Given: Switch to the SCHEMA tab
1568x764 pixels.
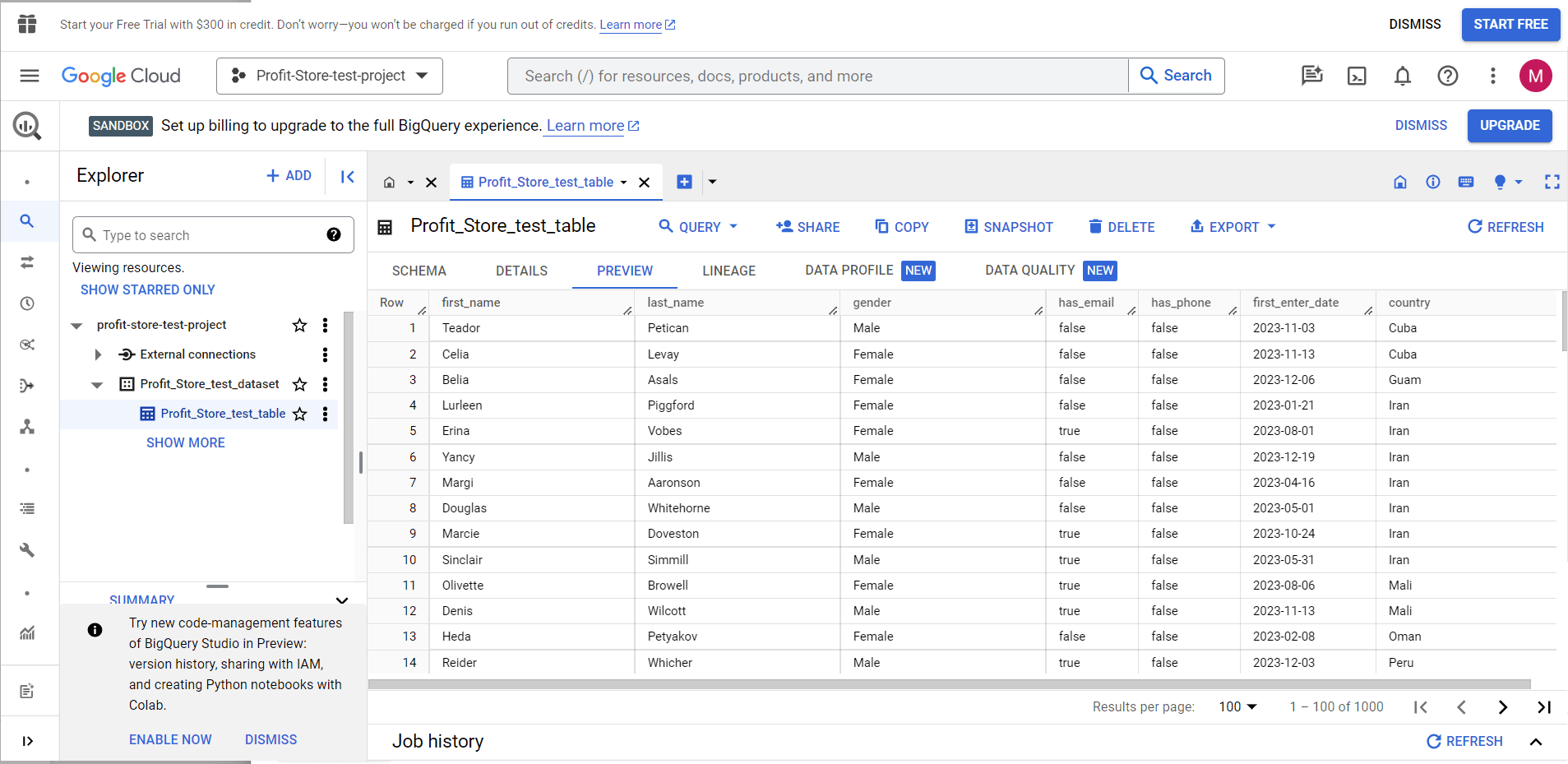Looking at the screenshot, I should tap(419, 271).
